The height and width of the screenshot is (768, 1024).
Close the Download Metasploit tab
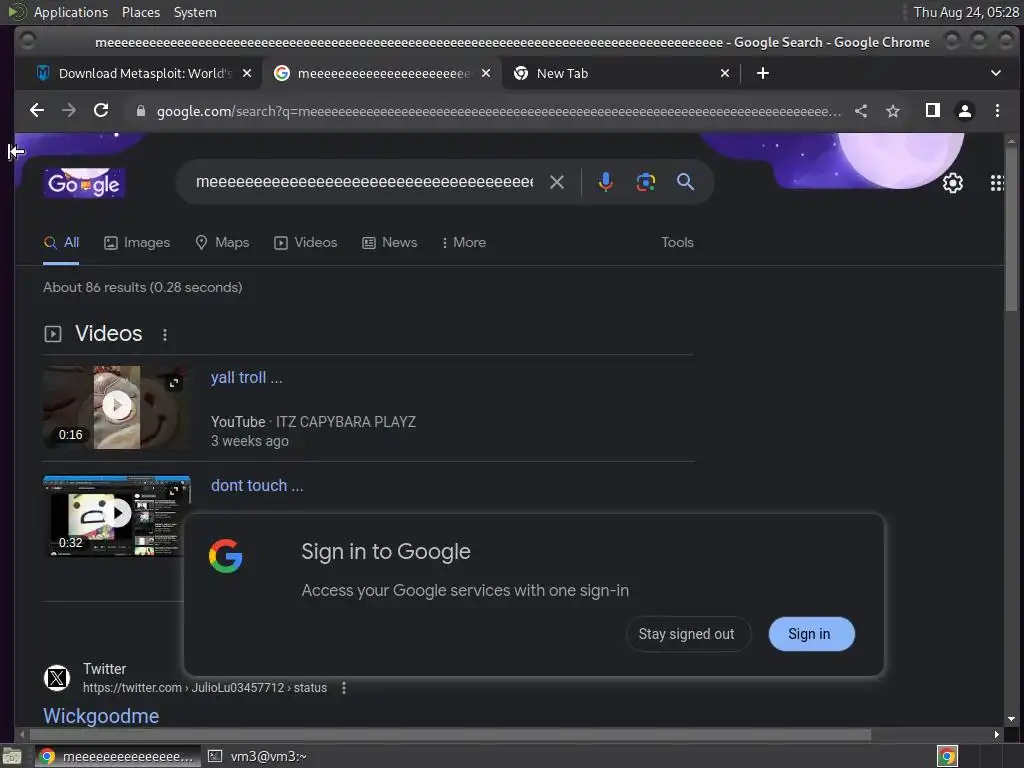pos(247,73)
